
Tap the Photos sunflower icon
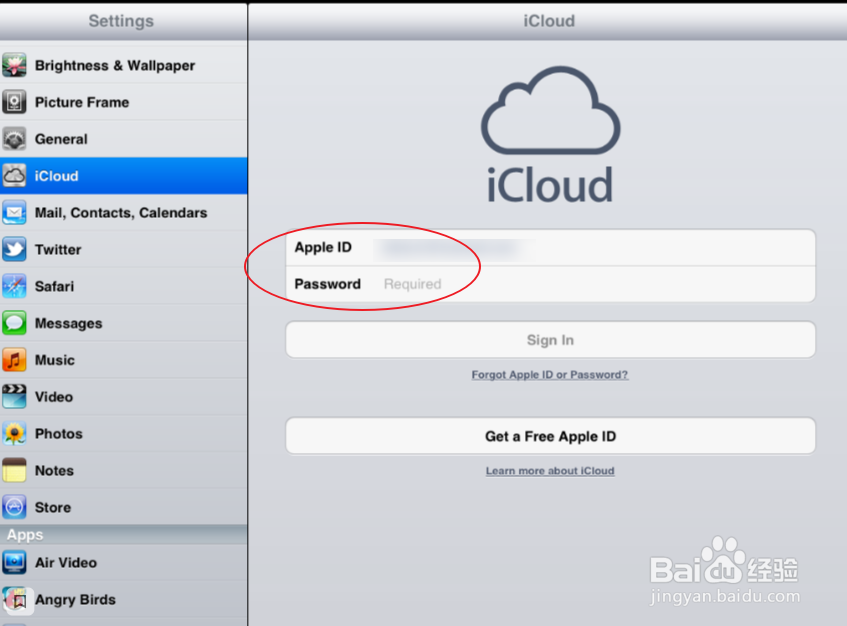(14, 433)
